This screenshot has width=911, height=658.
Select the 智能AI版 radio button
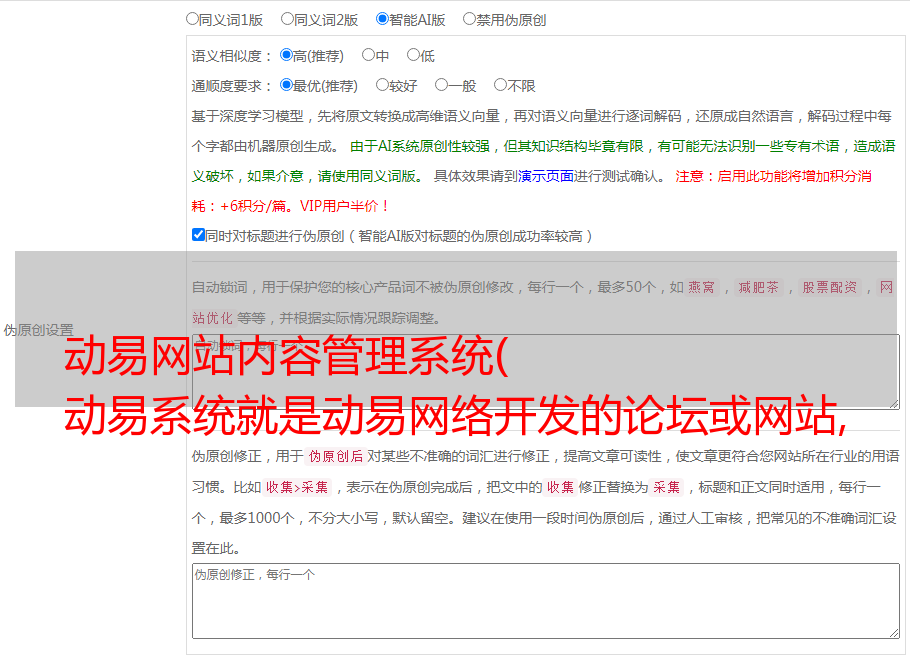382,19
